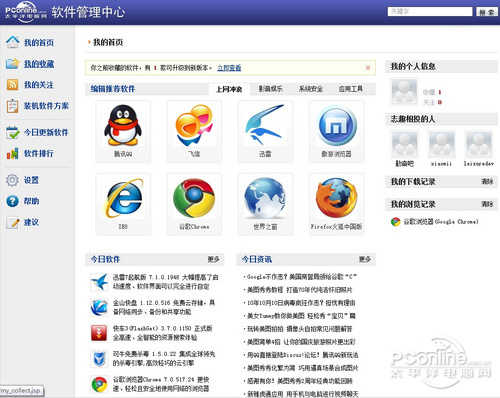Click the 今日更新软件 calendar icon

point(13,132)
